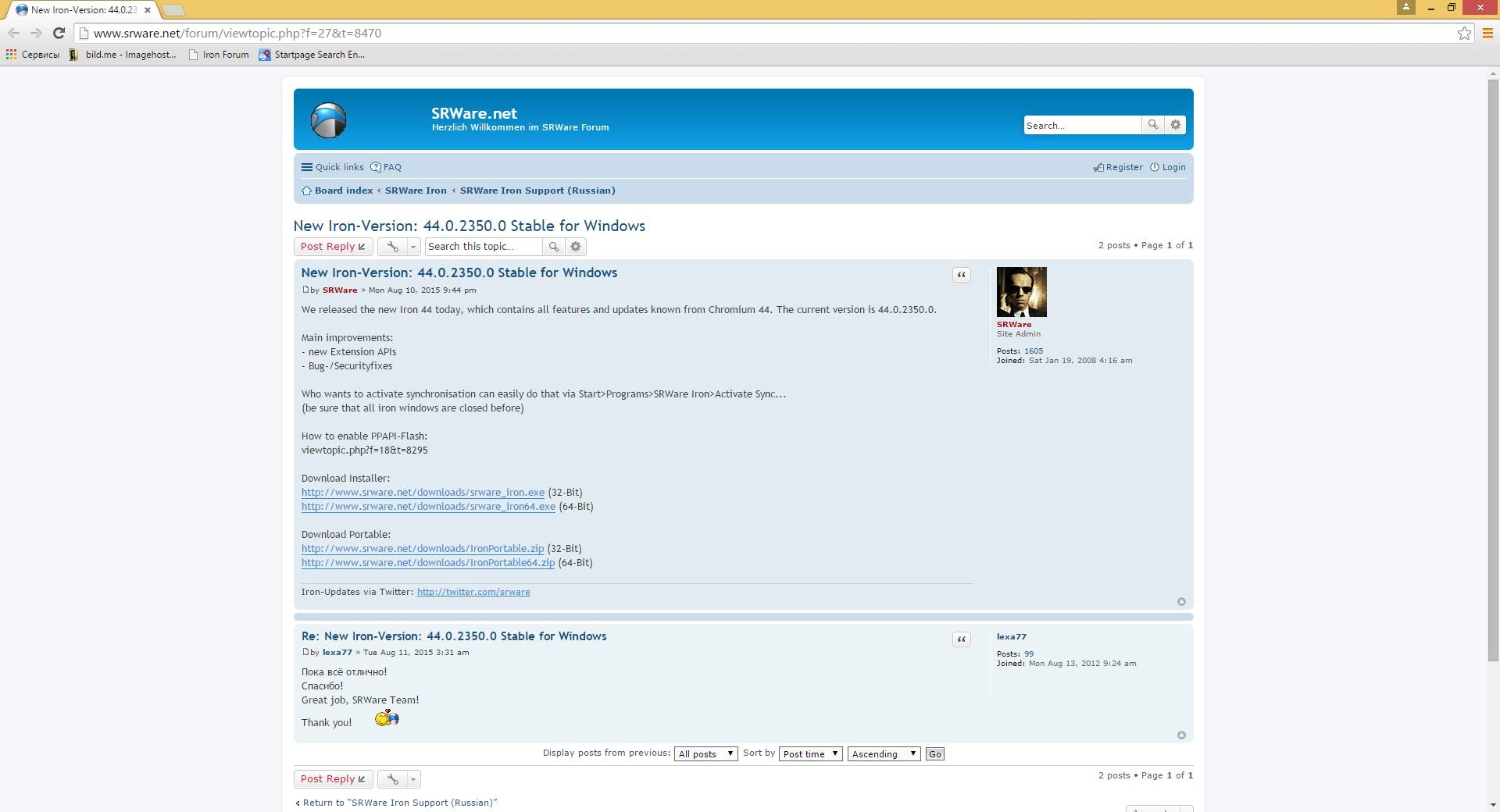This screenshot has width=1500, height=812.
Task: Focus the Search this topic field
Action: [x=484, y=247]
